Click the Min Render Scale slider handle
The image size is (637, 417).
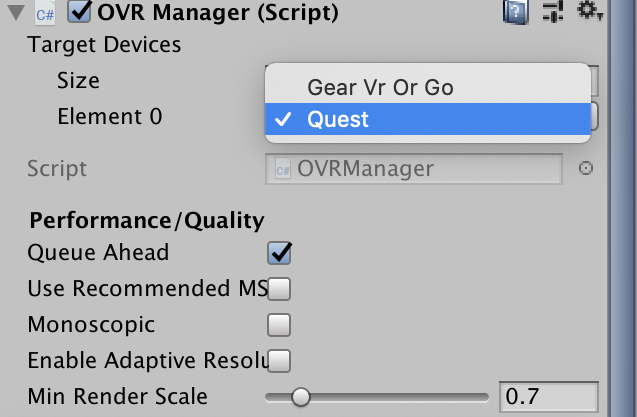tap(300, 397)
